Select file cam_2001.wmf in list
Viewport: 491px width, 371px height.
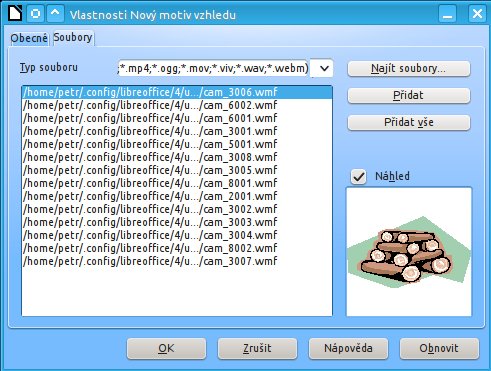point(177,196)
